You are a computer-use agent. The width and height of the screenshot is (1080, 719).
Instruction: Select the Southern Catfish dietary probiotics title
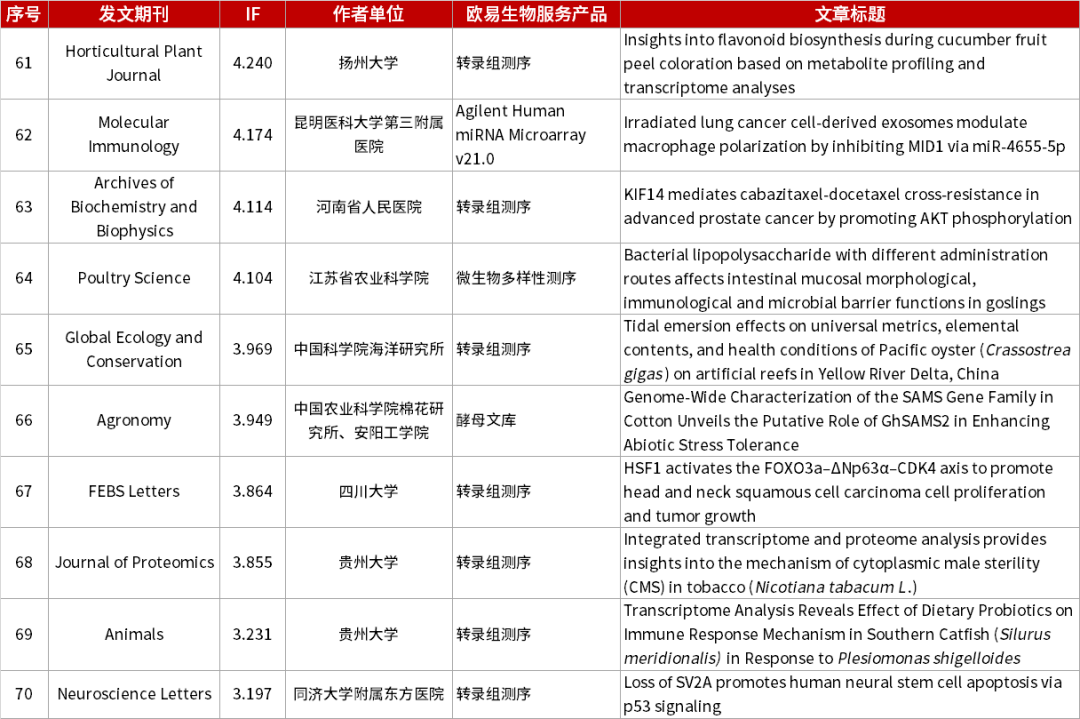849,634
